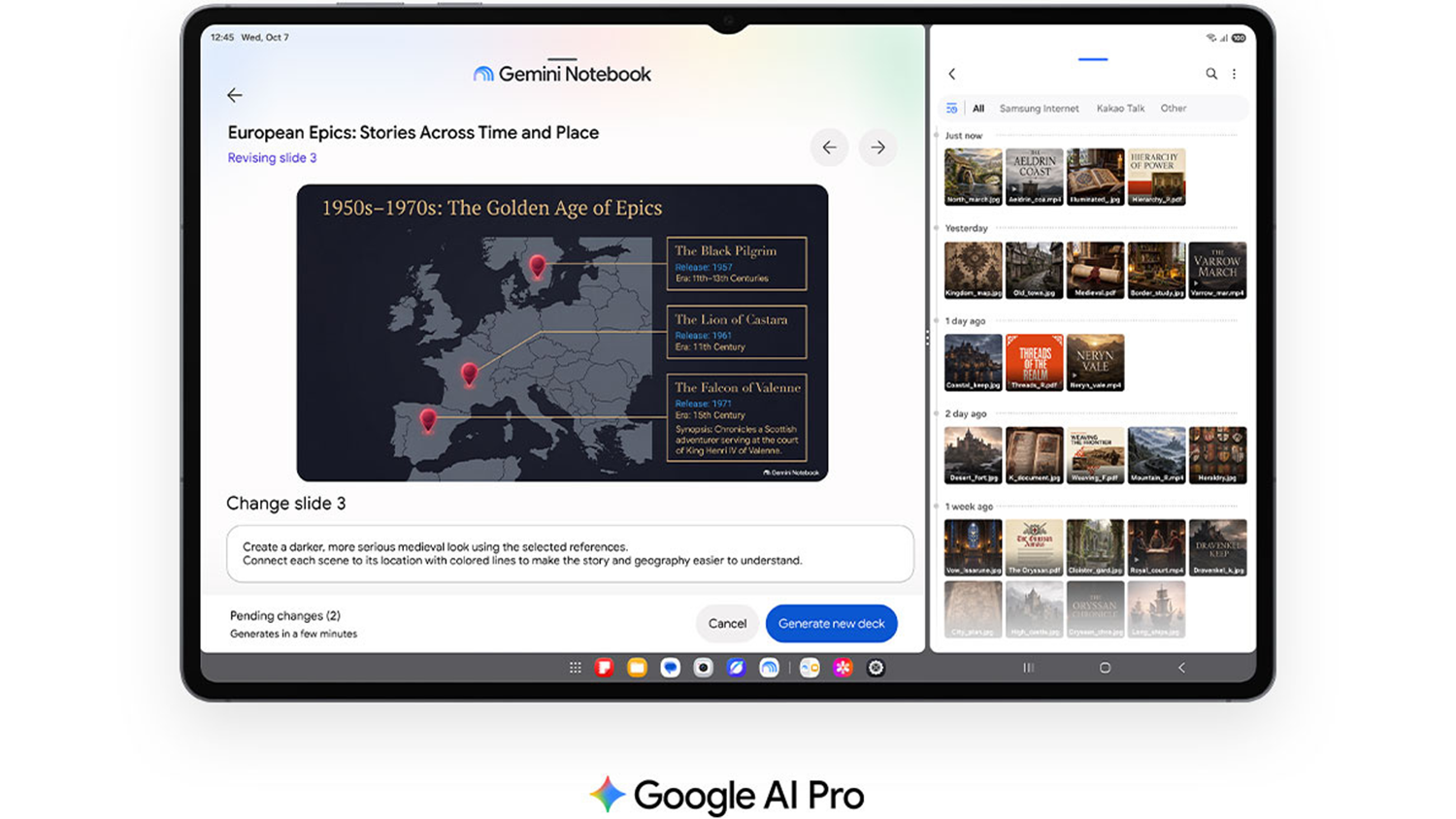This screenshot has width=1456, height=819.
Task: Switch to the Kakao Talk tab
Action: tap(1120, 109)
